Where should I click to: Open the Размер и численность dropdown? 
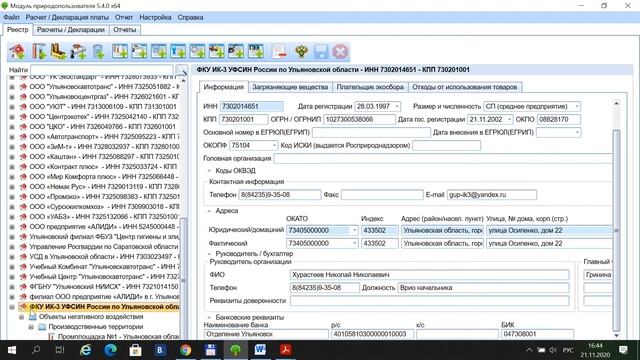[x=577, y=107]
